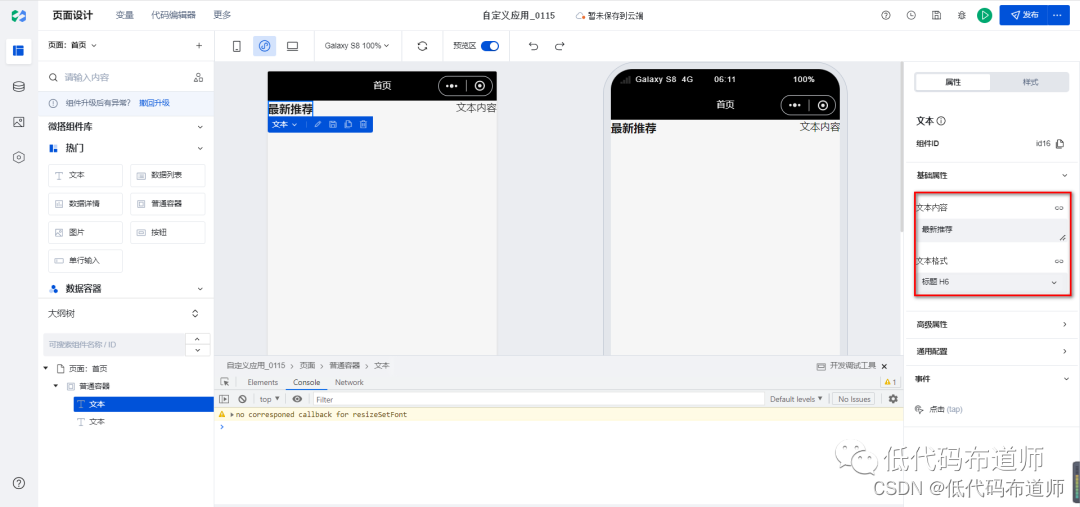Click the inspect element picker icon
Image resolution: width=1080 pixels, height=507 pixels.
pos(225,382)
